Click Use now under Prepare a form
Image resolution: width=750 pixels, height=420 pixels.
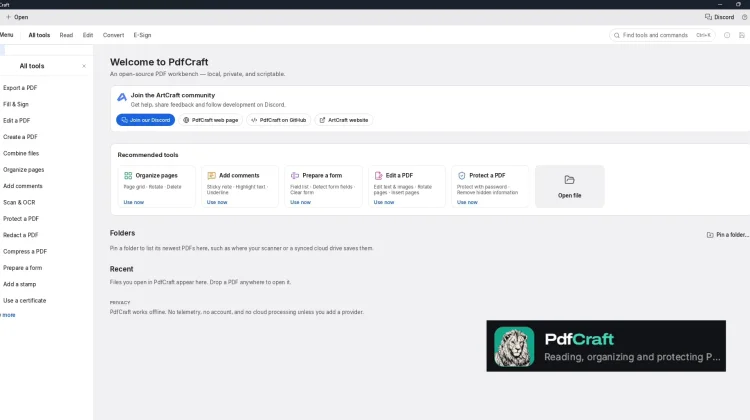click(300, 202)
